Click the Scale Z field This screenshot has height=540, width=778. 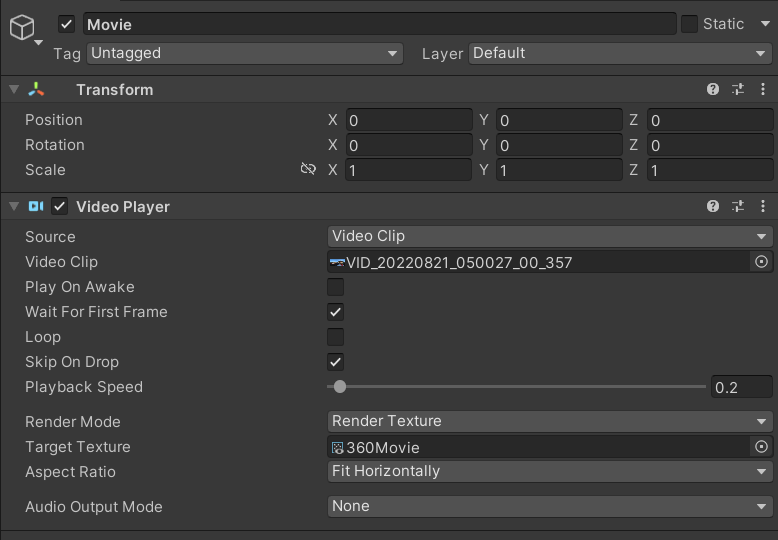click(x=710, y=170)
